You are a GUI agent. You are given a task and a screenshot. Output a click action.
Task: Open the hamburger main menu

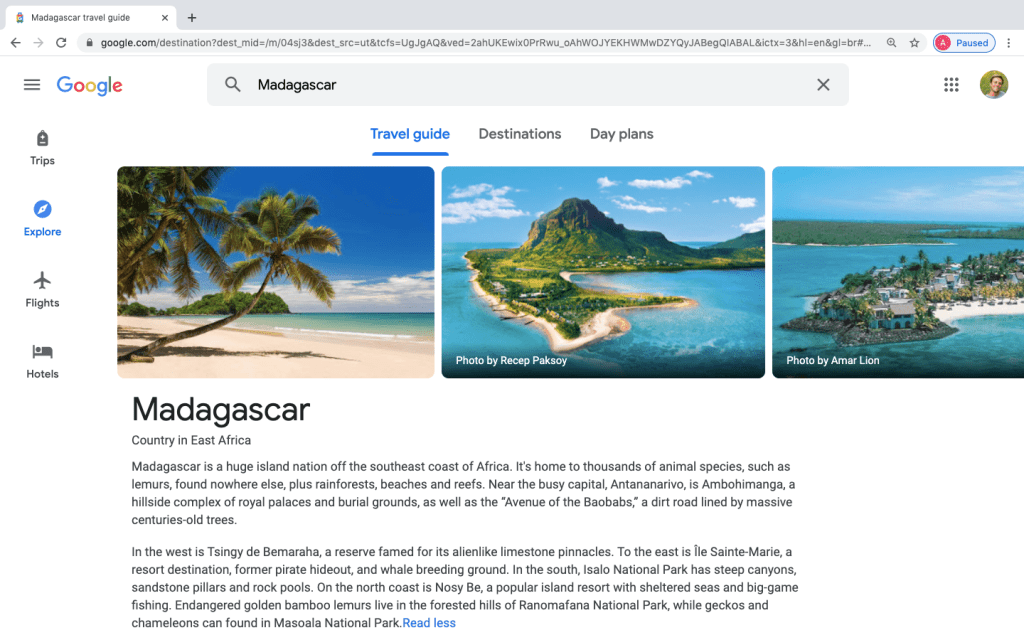click(32, 85)
